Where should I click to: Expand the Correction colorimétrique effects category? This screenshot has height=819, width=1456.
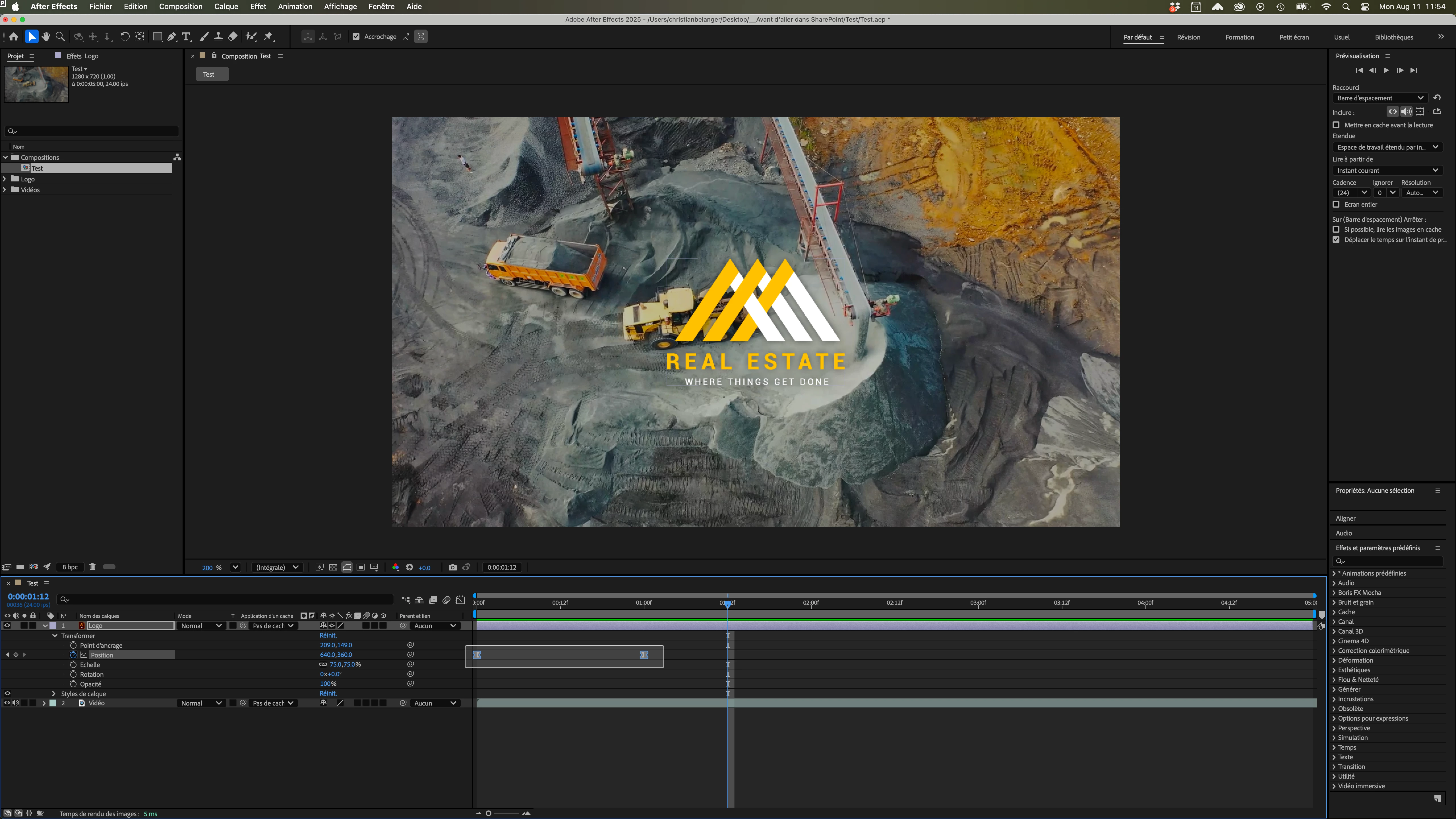click(x=1335, y=651)
